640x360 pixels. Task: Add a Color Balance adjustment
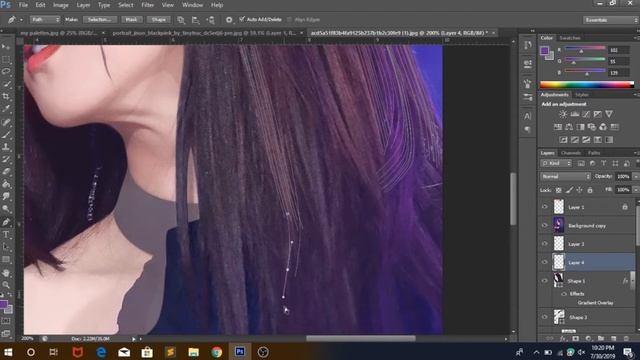(x=569, y=127)
